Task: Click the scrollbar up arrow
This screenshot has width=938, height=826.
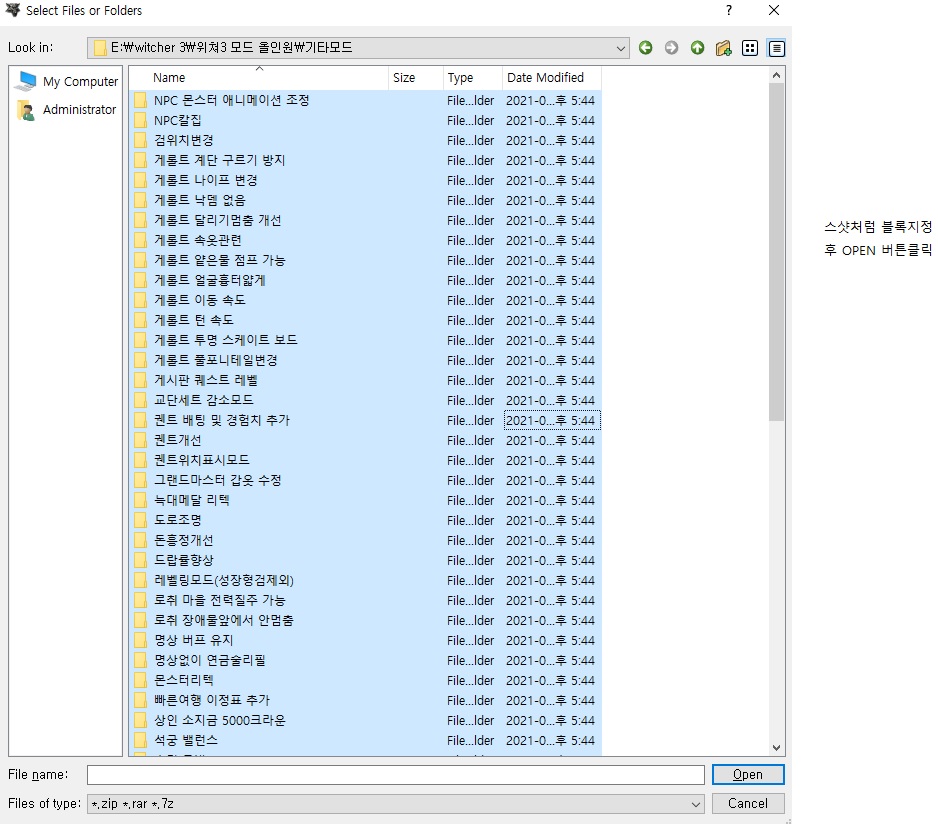Action: (776, 75)
